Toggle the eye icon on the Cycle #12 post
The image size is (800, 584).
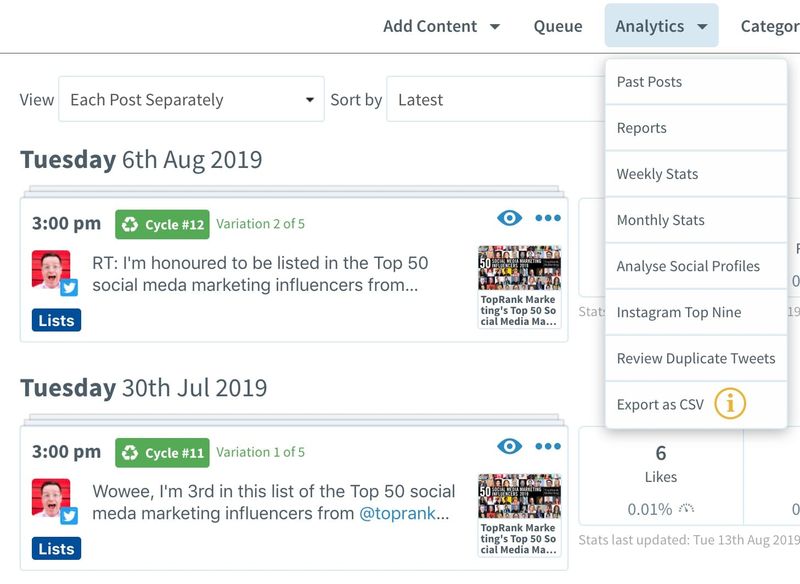tap(509, 218)
